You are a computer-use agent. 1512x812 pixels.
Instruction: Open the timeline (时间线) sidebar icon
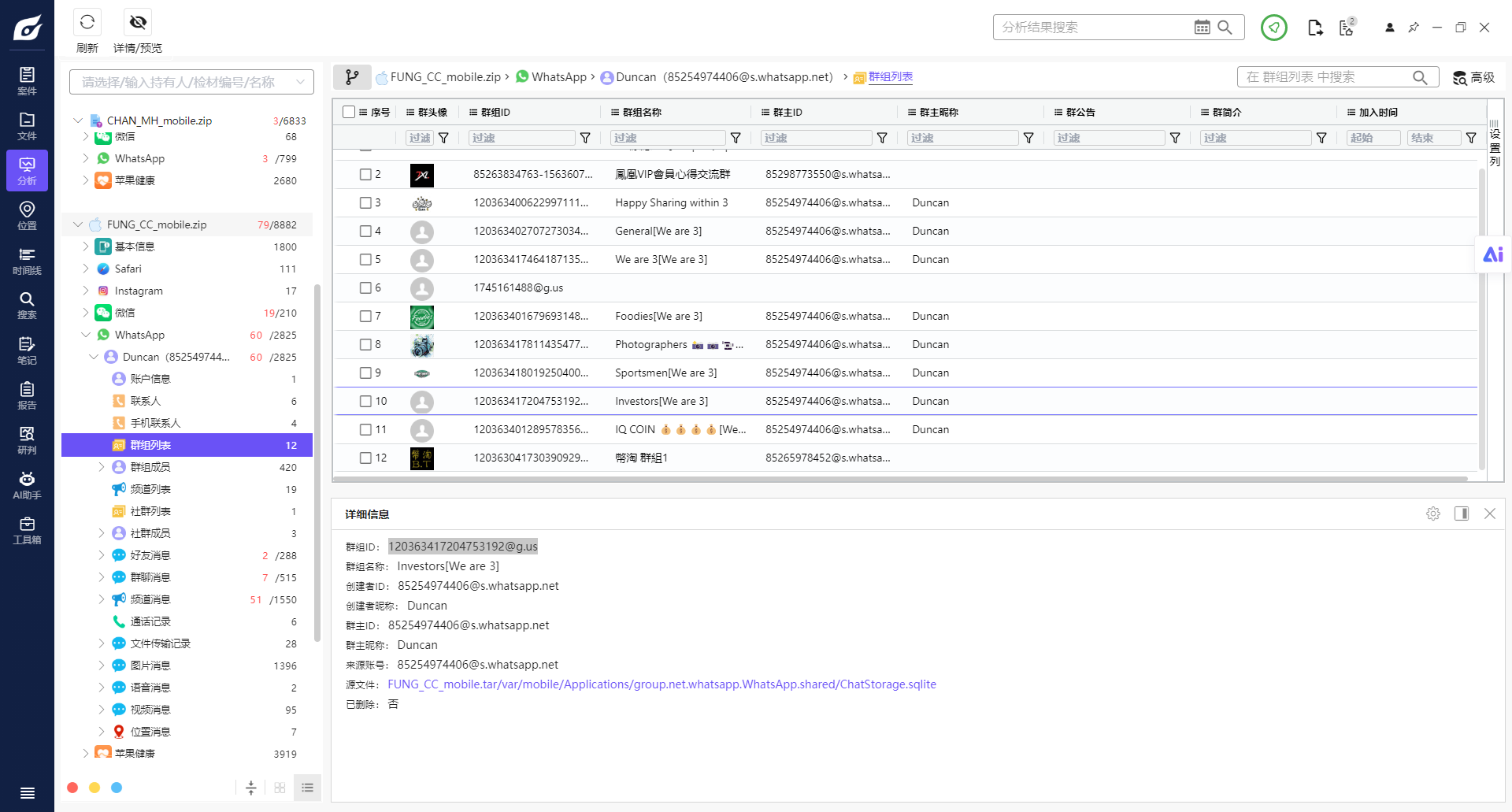(x=27, y=261)
